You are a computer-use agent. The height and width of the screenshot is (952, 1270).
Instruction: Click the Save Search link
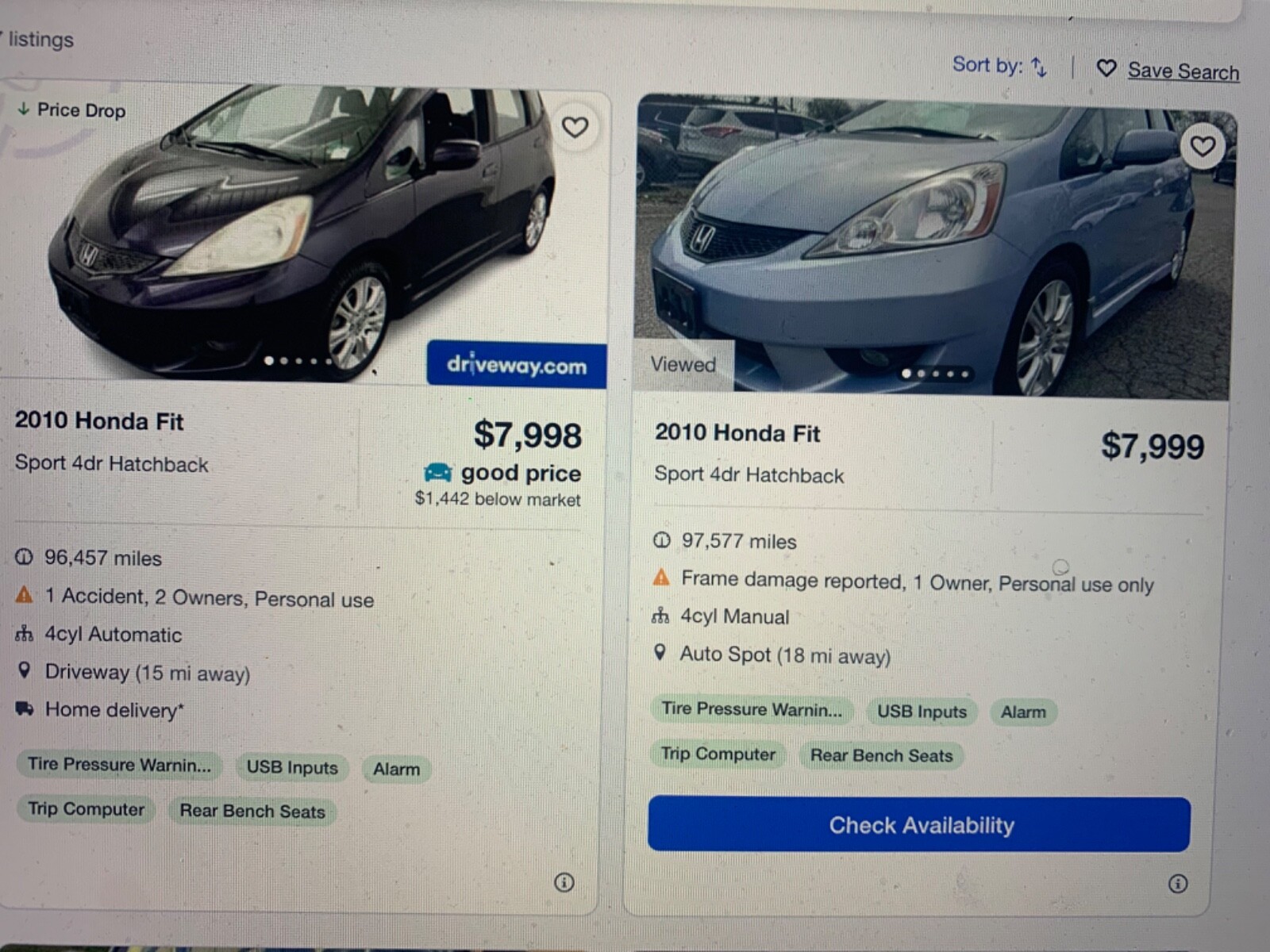pyautogui.click(x=1183, y=71)
